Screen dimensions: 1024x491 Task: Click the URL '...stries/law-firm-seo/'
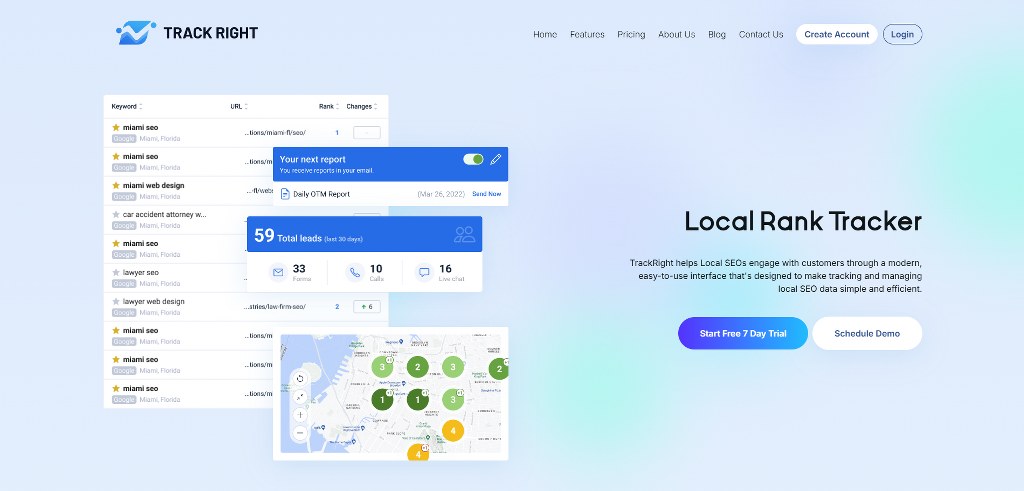coord(275,307)
